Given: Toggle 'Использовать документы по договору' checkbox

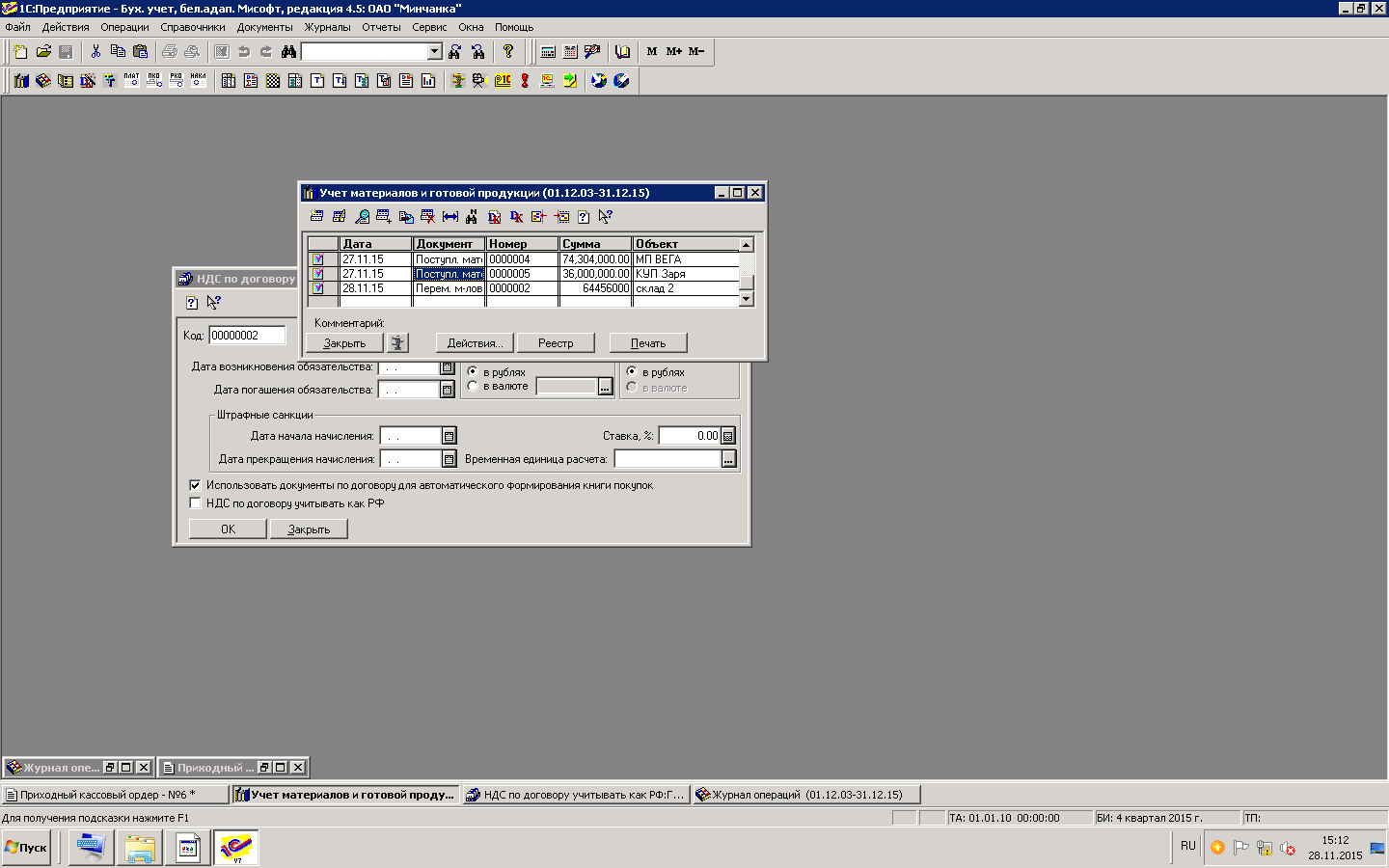Looking at the screenshot, I should pyautogui.click(x=195, y=485).
